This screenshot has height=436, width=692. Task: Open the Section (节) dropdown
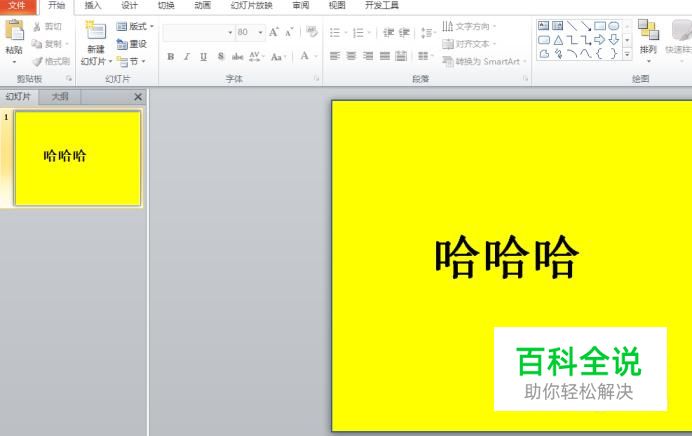coord(131,61)
